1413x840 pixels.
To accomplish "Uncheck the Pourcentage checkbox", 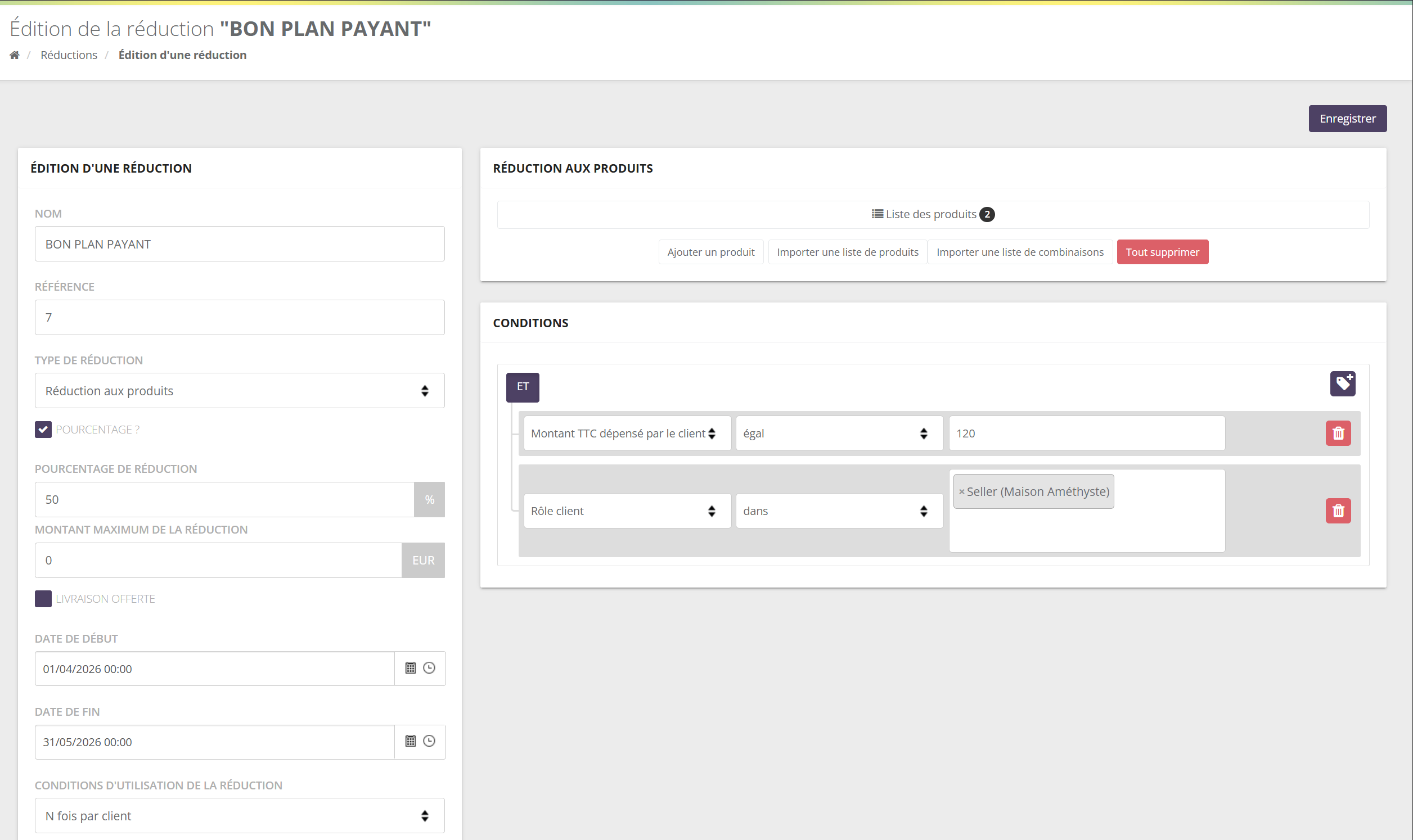I will (x=43, y=430).
